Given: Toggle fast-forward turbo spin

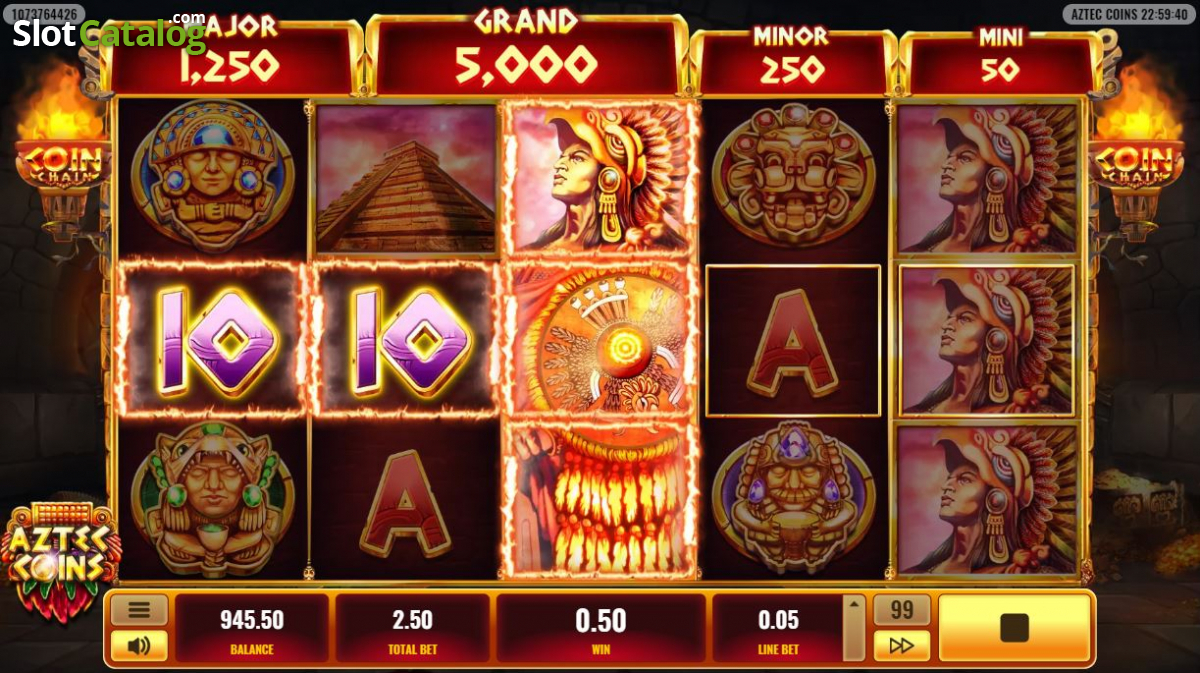Looking at the screenshot, I should 902,645.
